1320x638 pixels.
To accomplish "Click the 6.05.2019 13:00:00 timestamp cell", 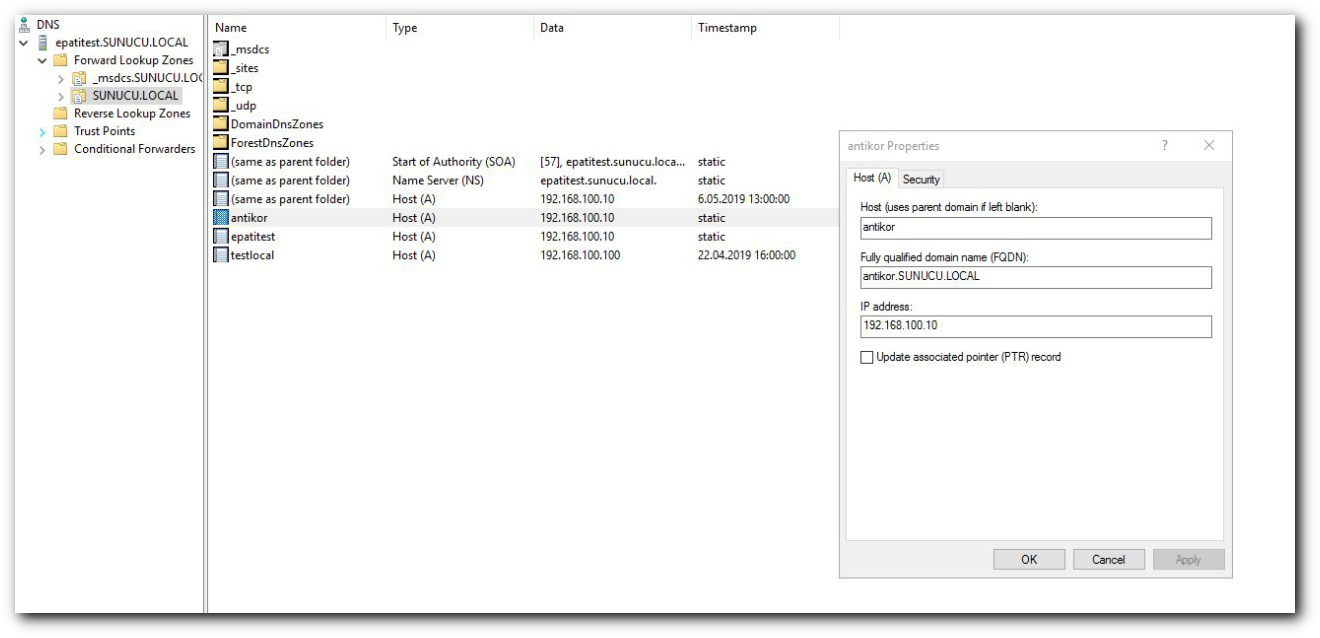I will pos(744,199).
